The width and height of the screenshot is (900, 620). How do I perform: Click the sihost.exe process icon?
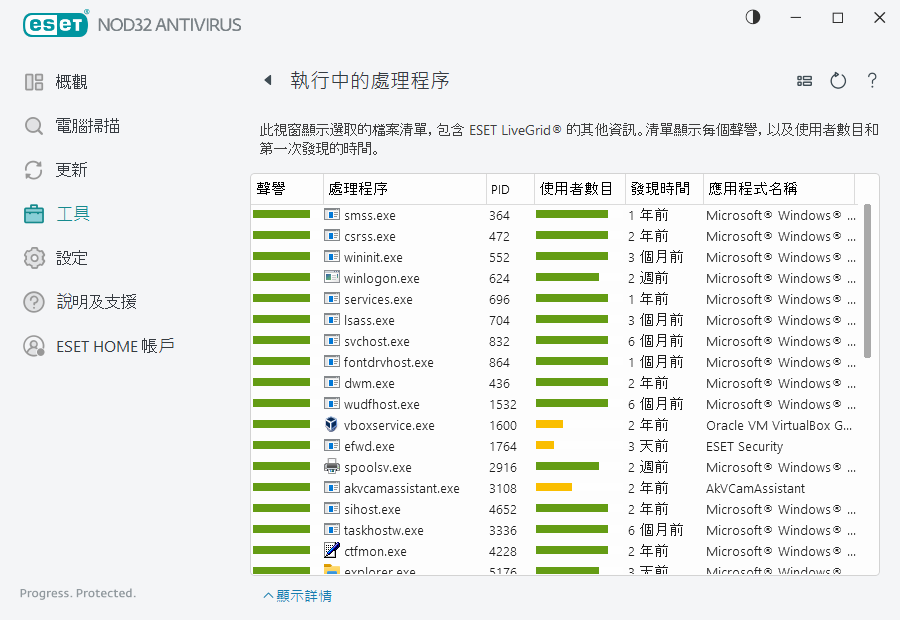coord(332,509)
